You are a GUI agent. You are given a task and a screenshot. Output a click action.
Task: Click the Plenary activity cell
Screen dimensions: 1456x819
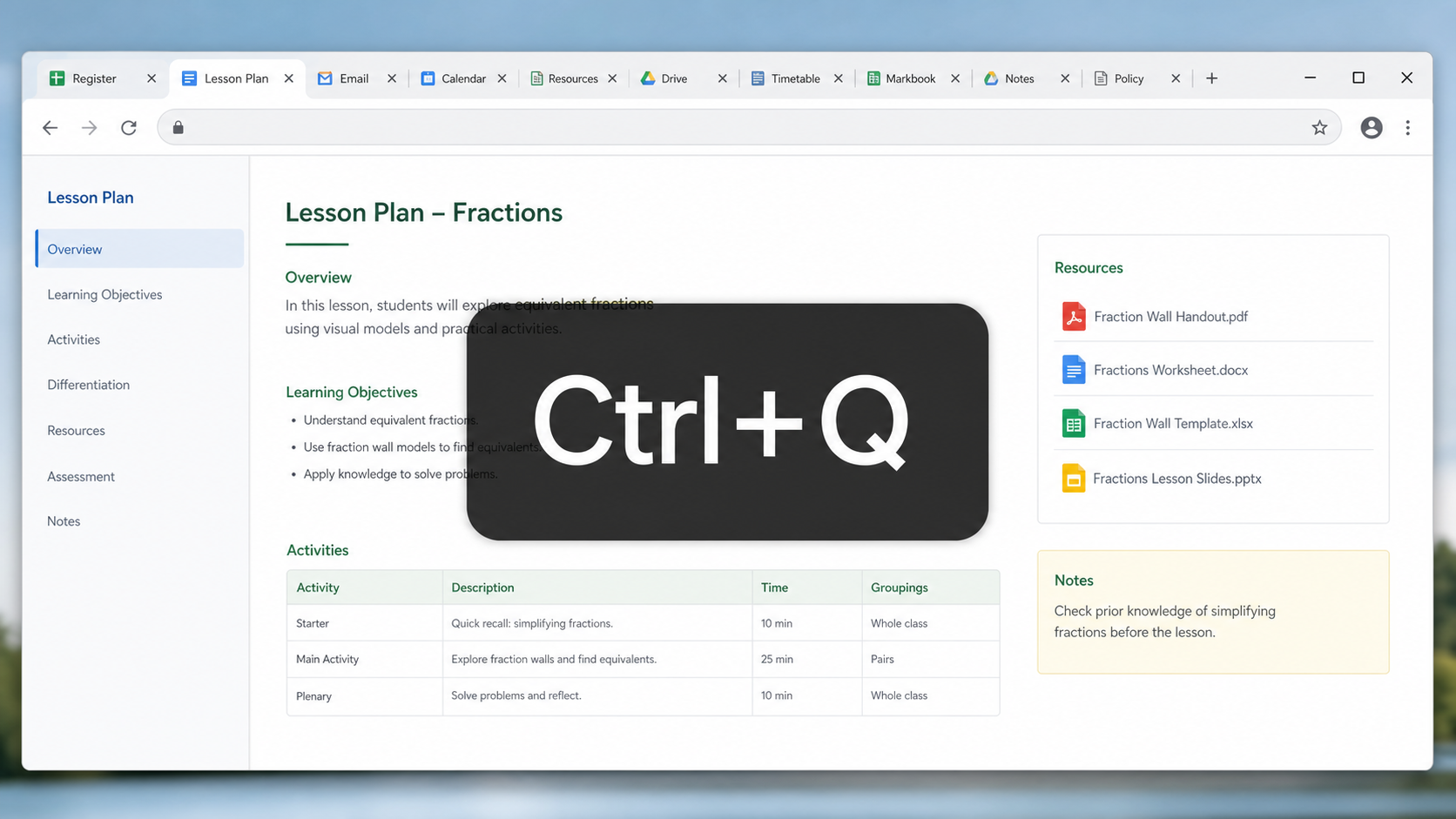(x=364, y=696)
